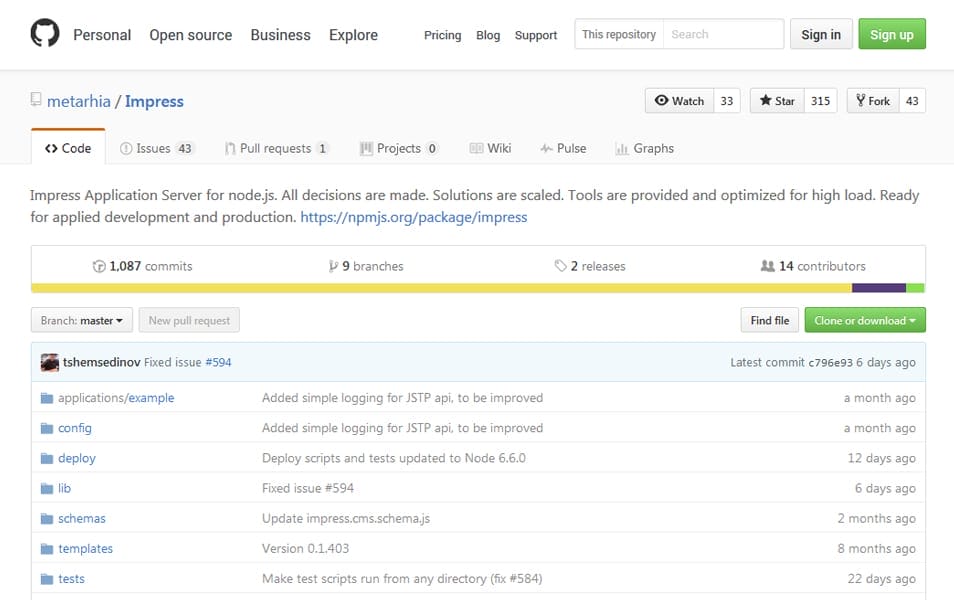Click the GitHub Octocat logo
The height and width of the screenshot is (600, 954).
[45, 35]
